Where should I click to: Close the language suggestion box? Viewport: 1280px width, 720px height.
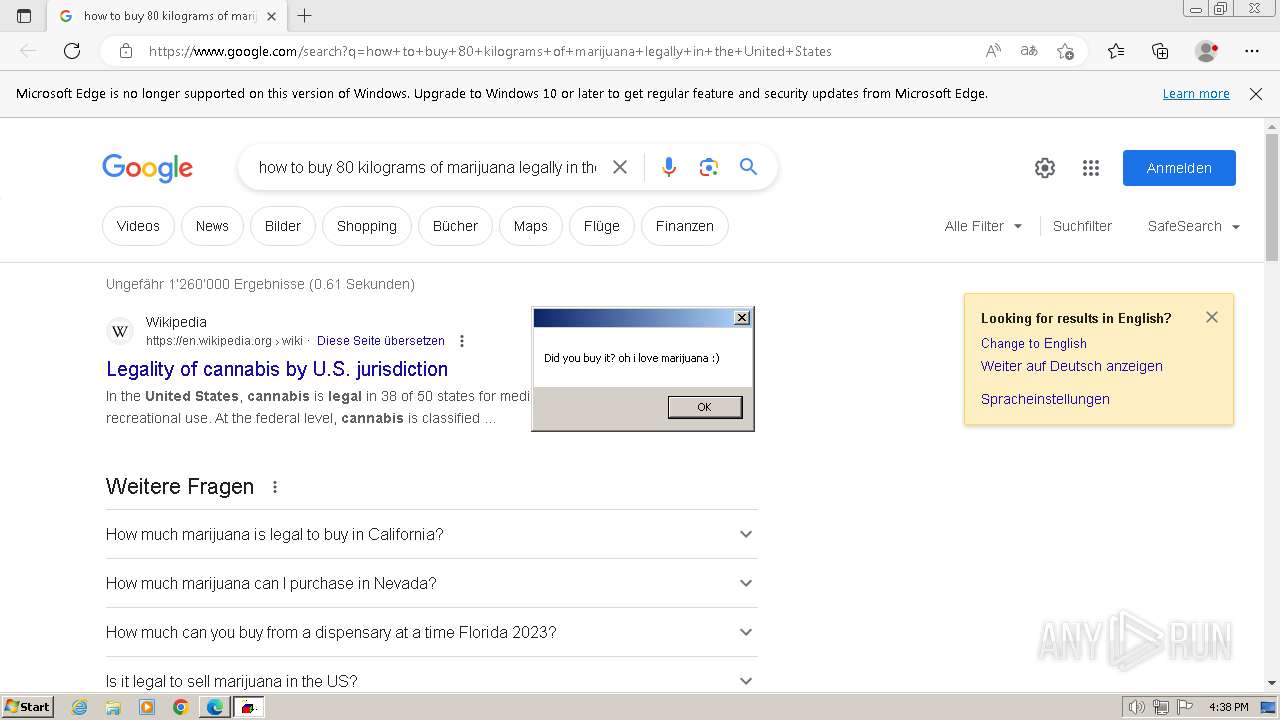point(1212,317)
